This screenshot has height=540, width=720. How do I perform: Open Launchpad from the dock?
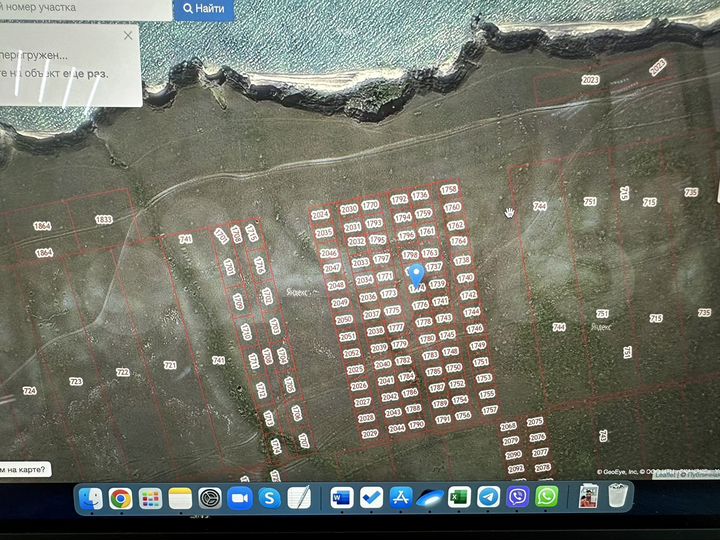tap(150, 498)
